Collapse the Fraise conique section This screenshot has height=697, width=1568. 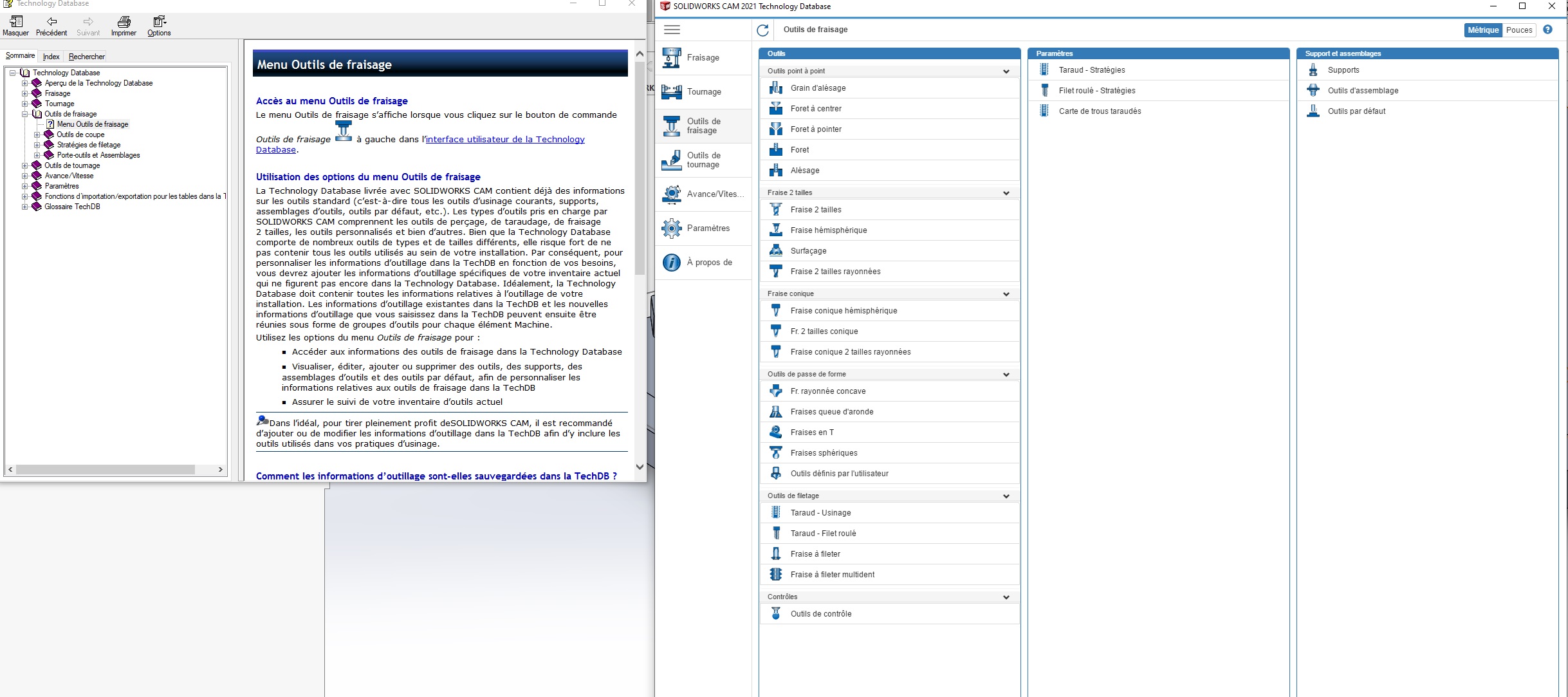click(x=1006, y=294)
